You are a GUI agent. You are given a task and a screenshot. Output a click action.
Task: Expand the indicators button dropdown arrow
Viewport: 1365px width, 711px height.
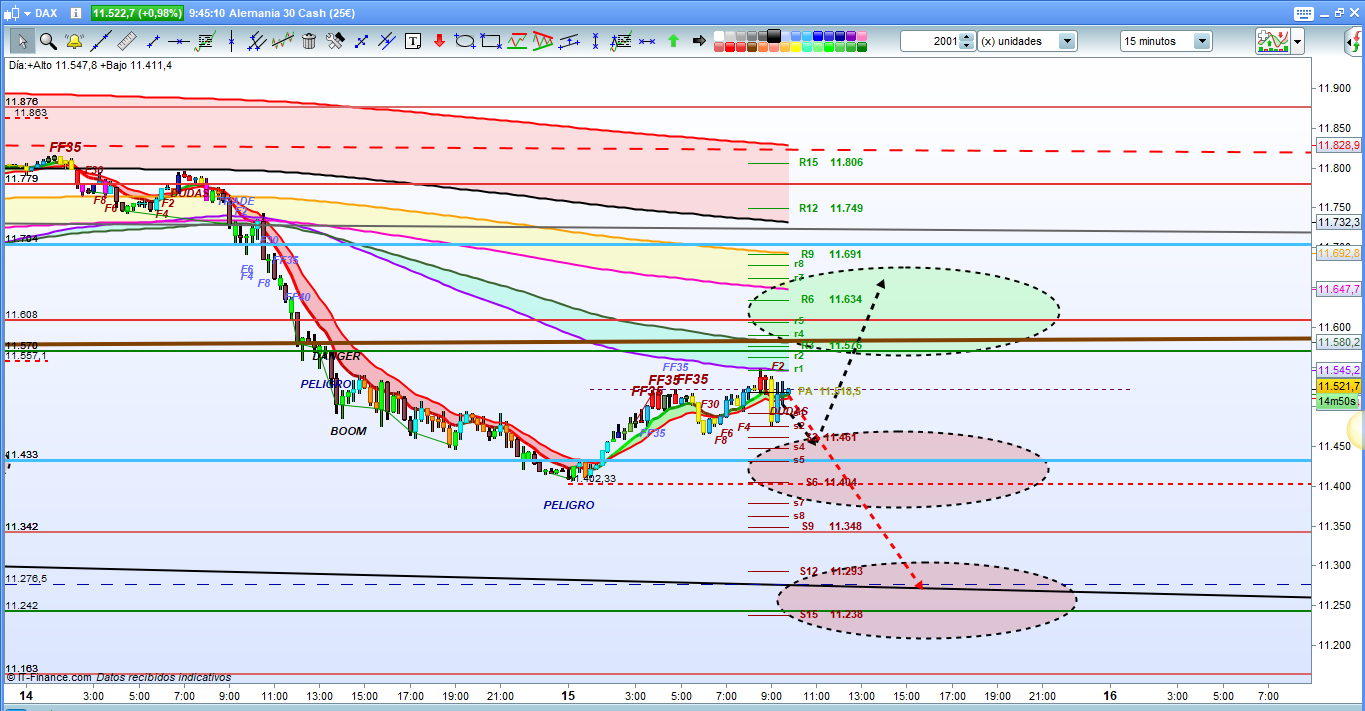(1298, 41)
